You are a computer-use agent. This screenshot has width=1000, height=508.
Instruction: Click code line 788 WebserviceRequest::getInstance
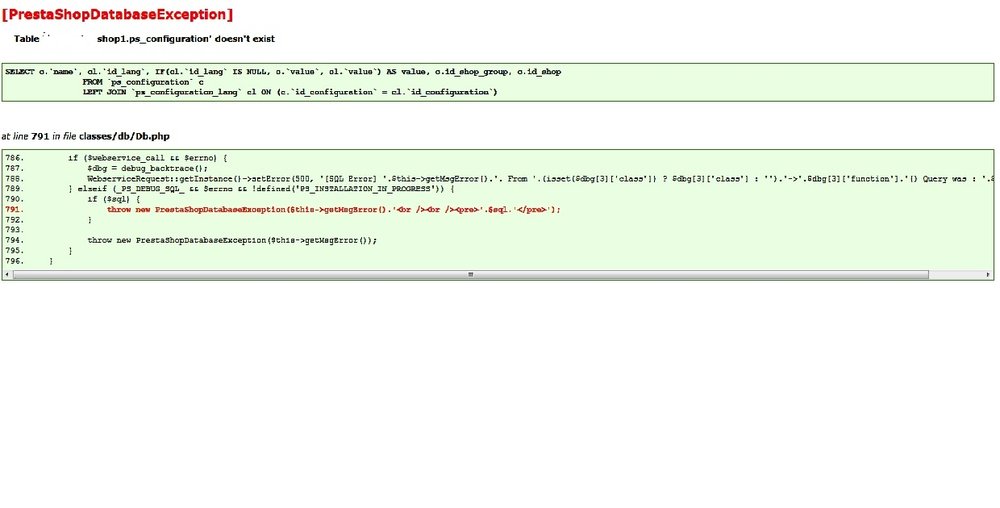point(540,179)
